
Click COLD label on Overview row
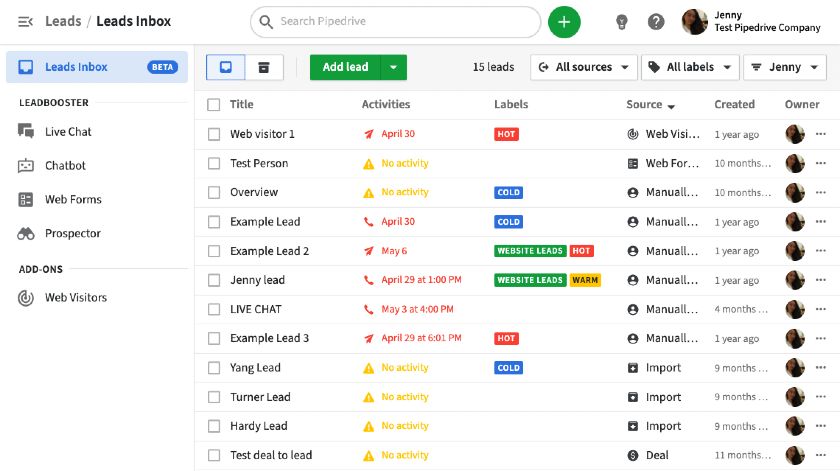(x=508, y=192)
